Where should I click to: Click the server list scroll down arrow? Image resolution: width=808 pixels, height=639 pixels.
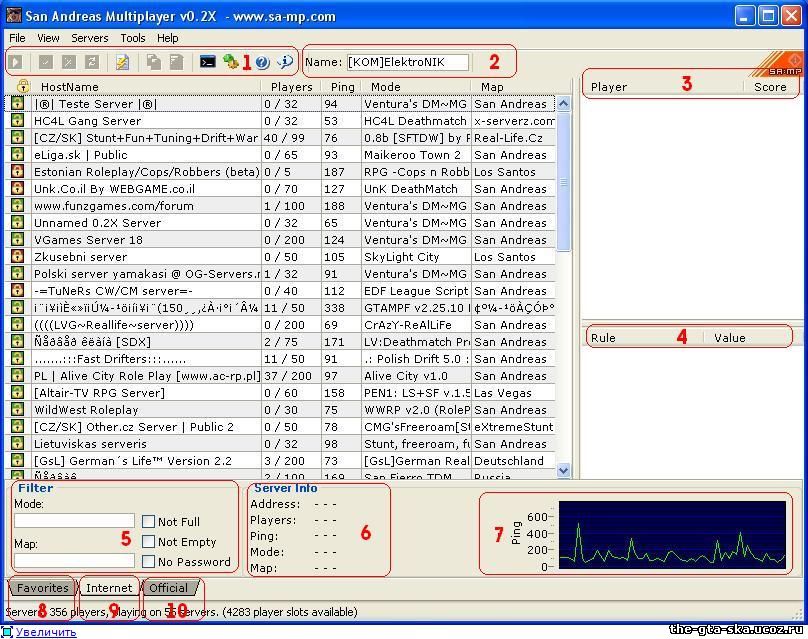pos(564,470)
